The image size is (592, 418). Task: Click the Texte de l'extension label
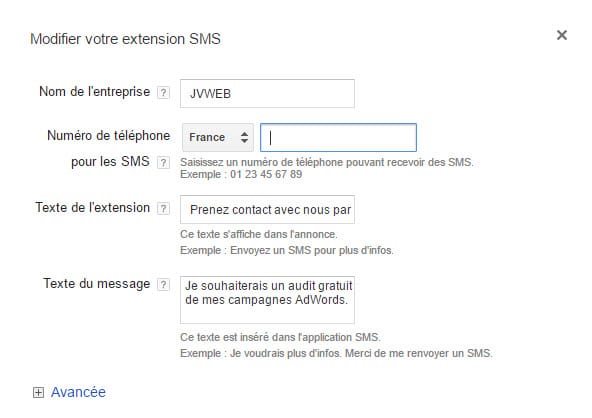92,208
